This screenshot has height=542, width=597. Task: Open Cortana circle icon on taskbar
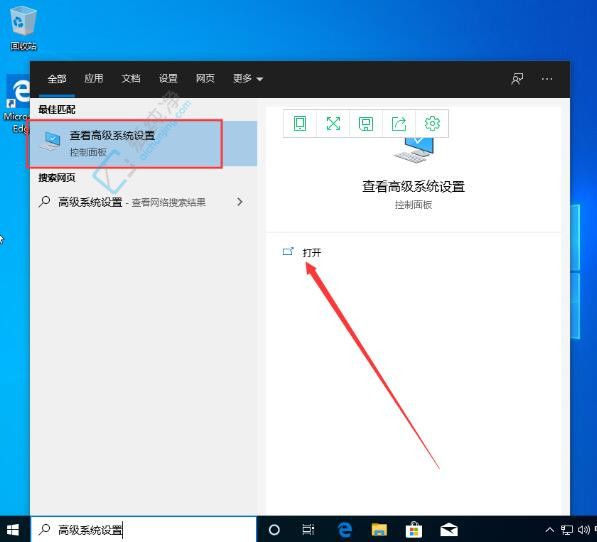point(274,529)
